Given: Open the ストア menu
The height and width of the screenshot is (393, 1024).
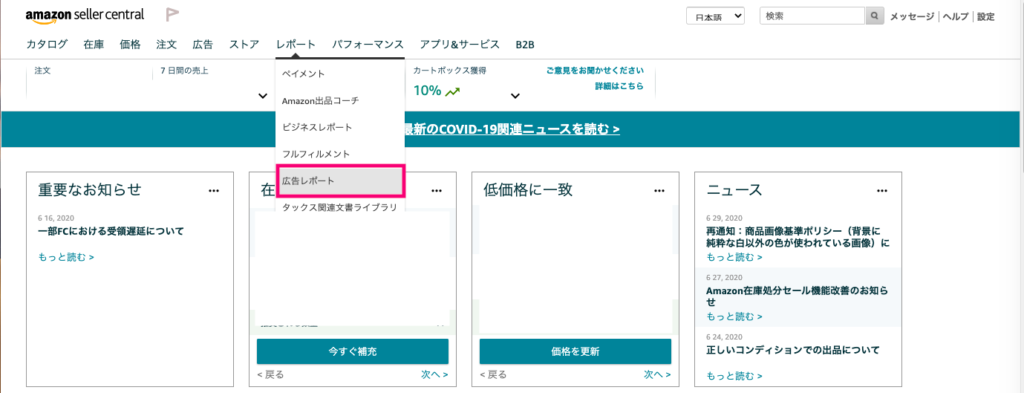Looking at the screenshot, I should [x=244, y=44].
